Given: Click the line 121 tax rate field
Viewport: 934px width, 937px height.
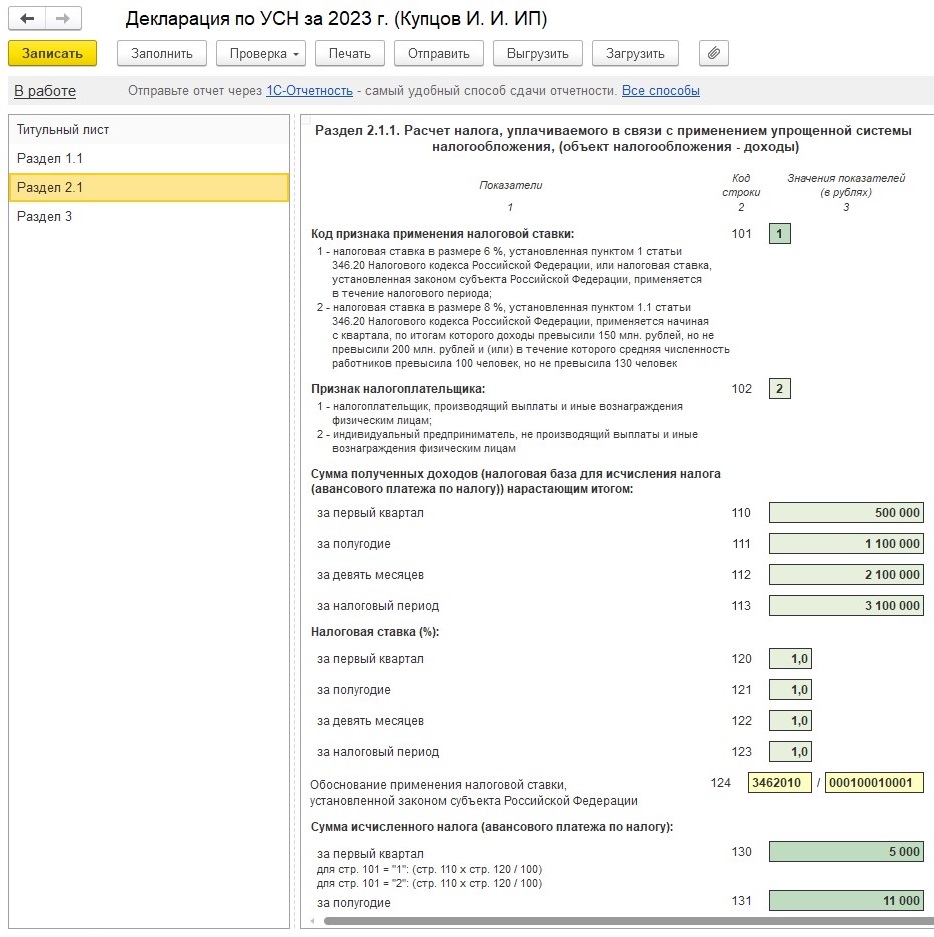Looking at the screenshot, I should coord(790,690).
